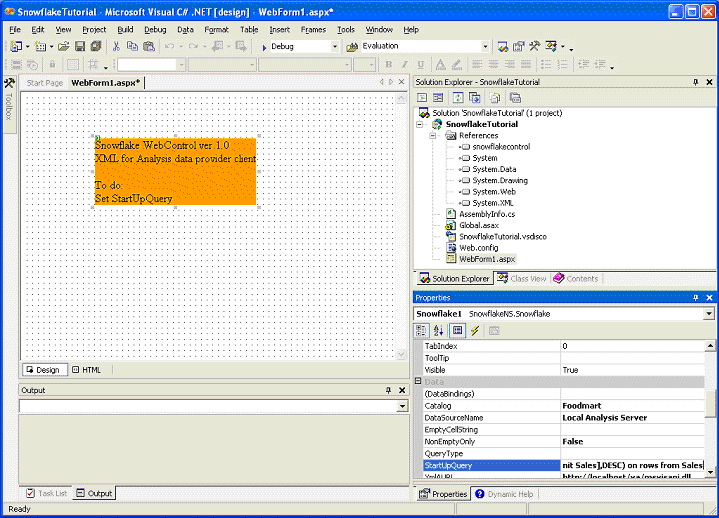
Task: Toggle the Properties view button in Properties window
Action: (x=457, y=330)
